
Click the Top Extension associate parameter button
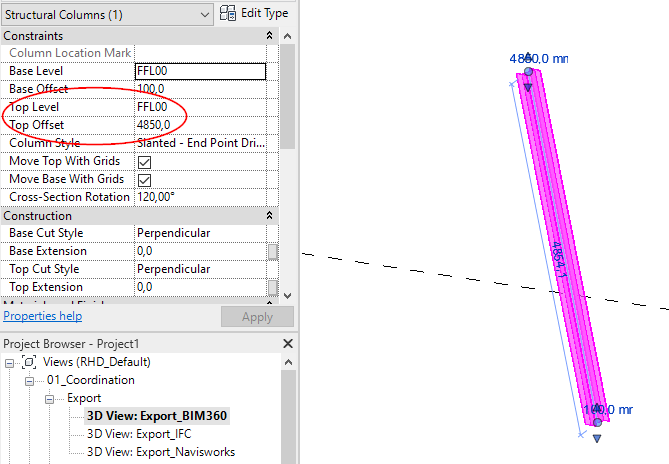(x=273, y=287)
